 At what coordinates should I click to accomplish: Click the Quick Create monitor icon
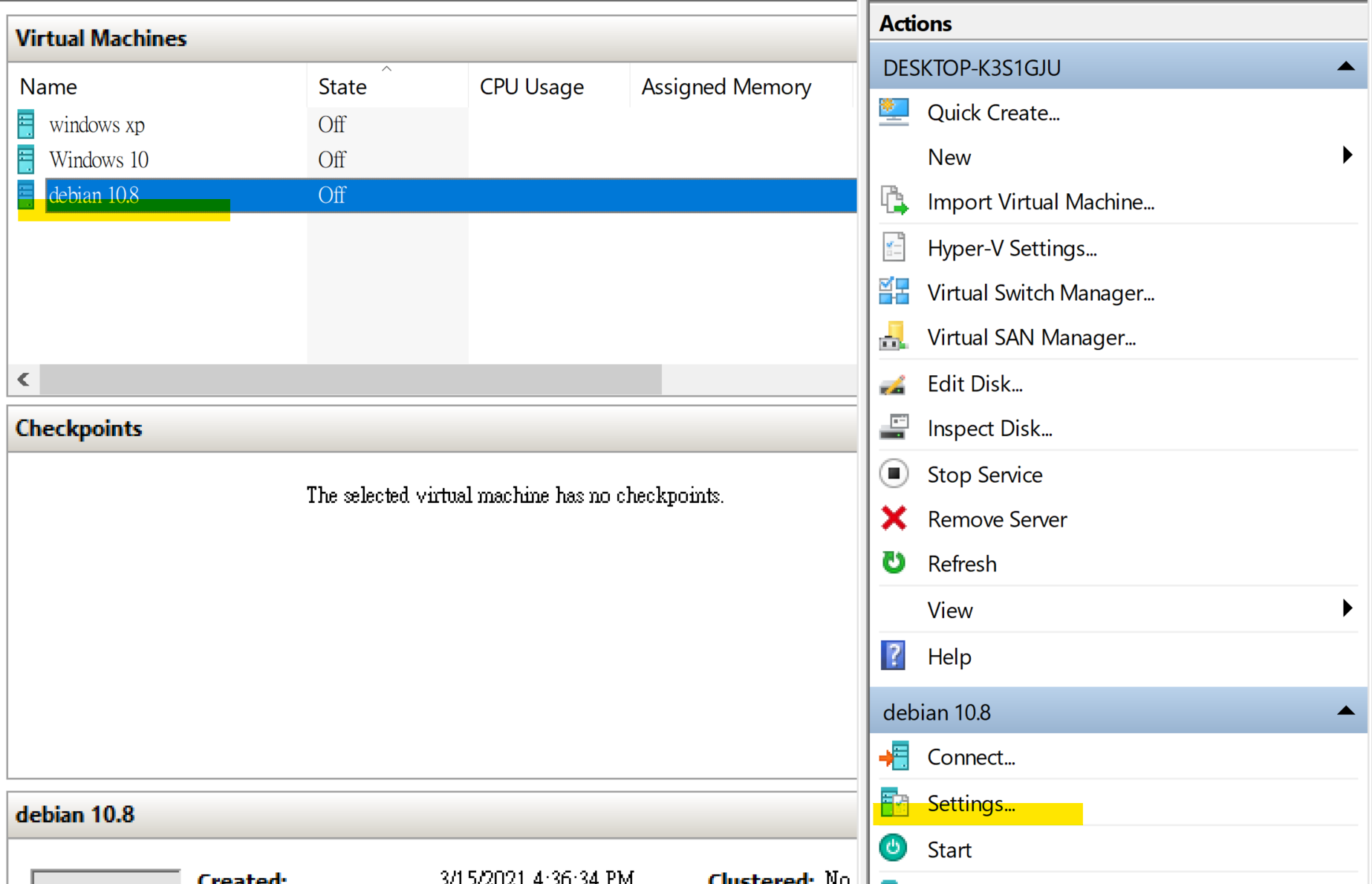tap(894, 112)
